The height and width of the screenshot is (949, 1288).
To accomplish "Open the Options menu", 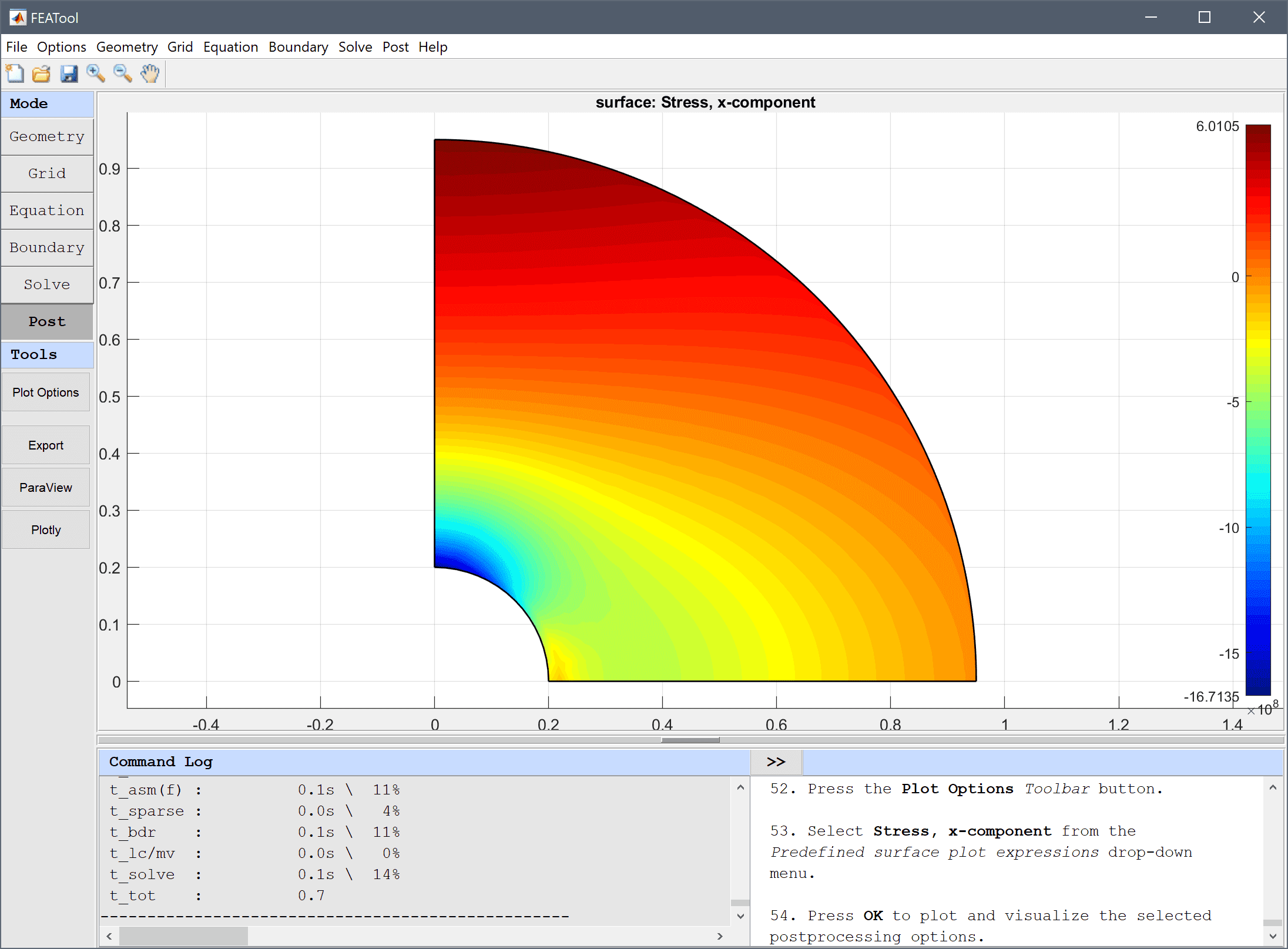I will coord(62,47).
